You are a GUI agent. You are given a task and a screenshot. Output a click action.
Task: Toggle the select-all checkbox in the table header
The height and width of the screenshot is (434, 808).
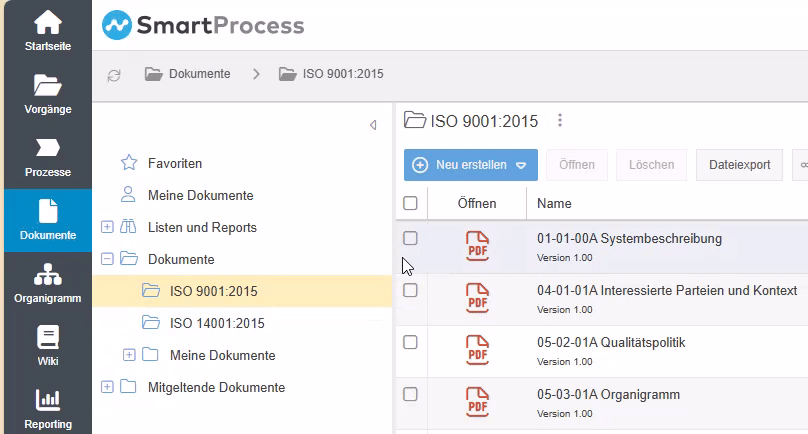coord(410,203)
